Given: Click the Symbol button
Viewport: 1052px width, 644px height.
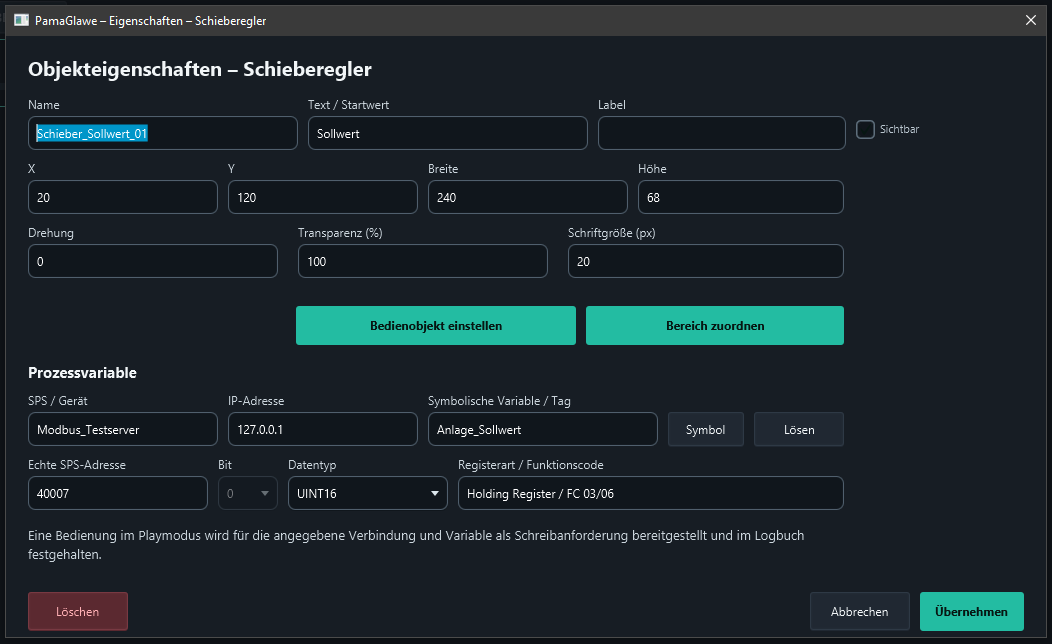Looking at the screenshot, I should coord(705,429).
